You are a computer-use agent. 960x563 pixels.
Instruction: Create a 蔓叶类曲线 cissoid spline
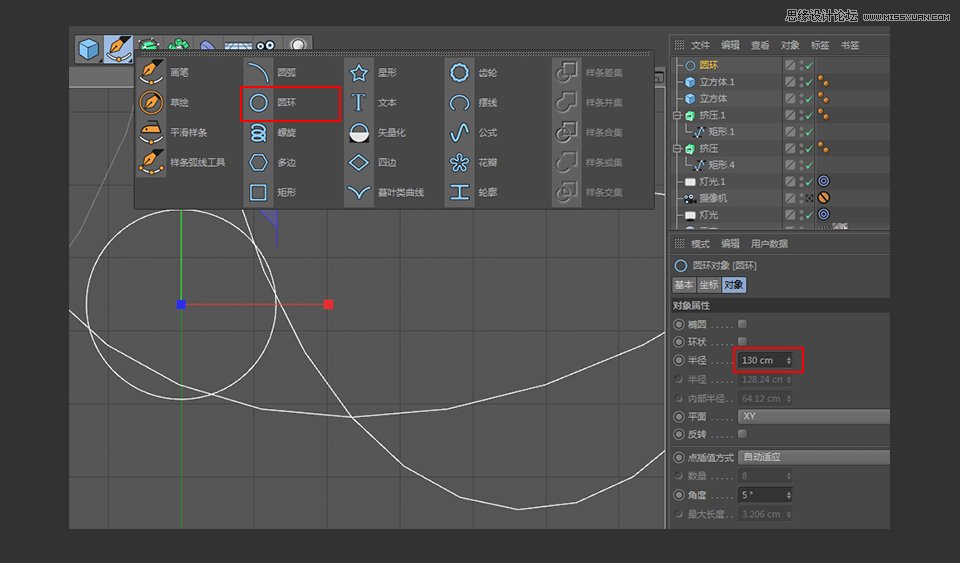pyautogui.click(x=385, y=192)
